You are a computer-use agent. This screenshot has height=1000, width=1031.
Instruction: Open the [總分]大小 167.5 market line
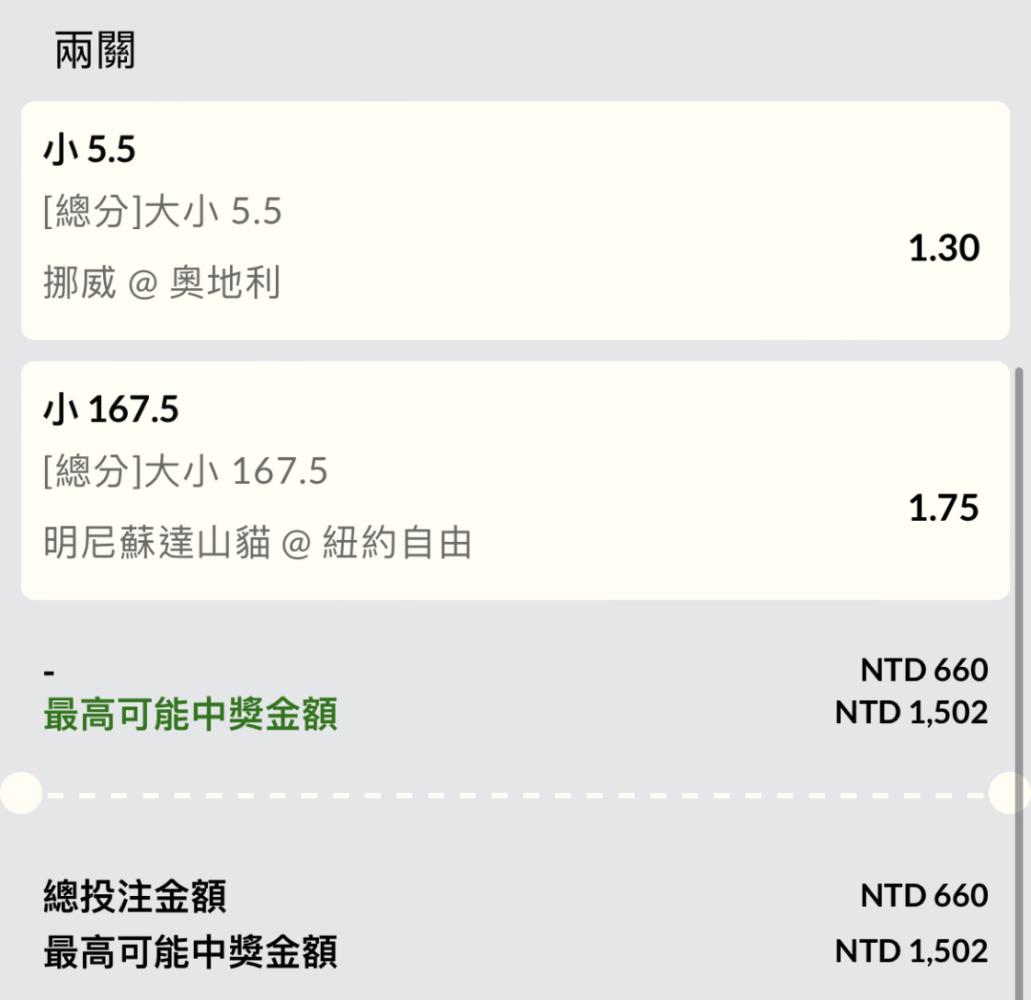pyautogui.click(x=185, y=471)
